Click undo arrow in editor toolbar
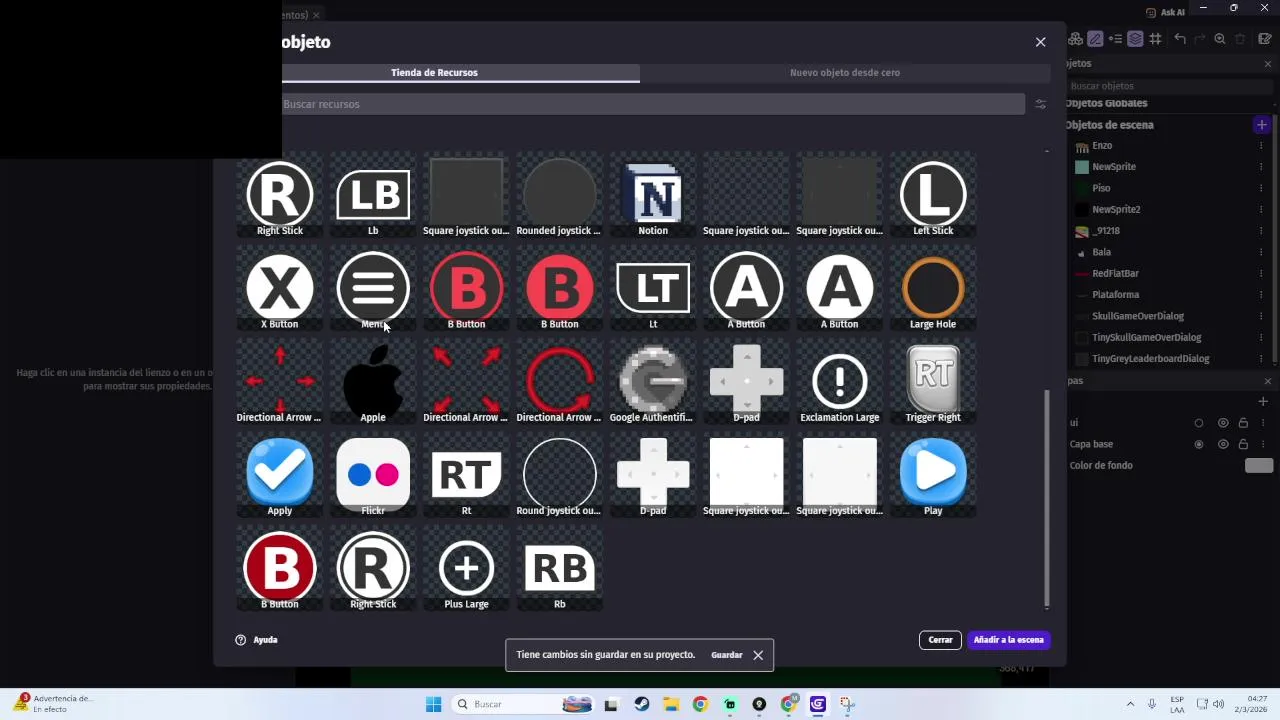The image size is (1280, 720). click(x=1180, y=39)
